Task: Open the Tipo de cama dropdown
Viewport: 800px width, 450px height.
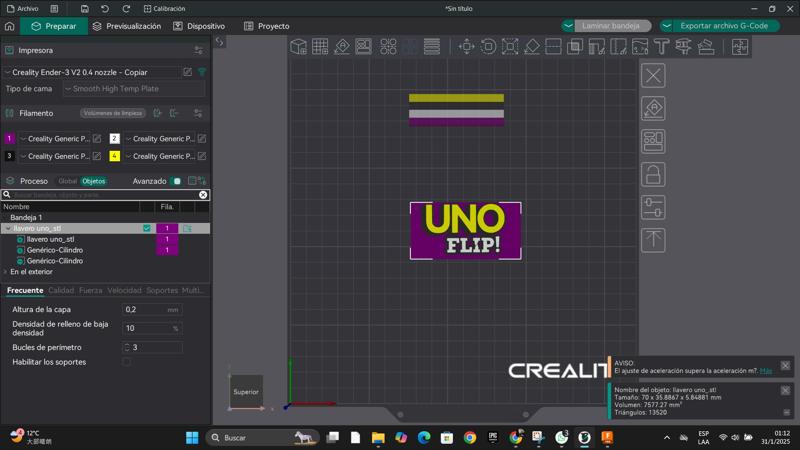Action: coord(134,89)
